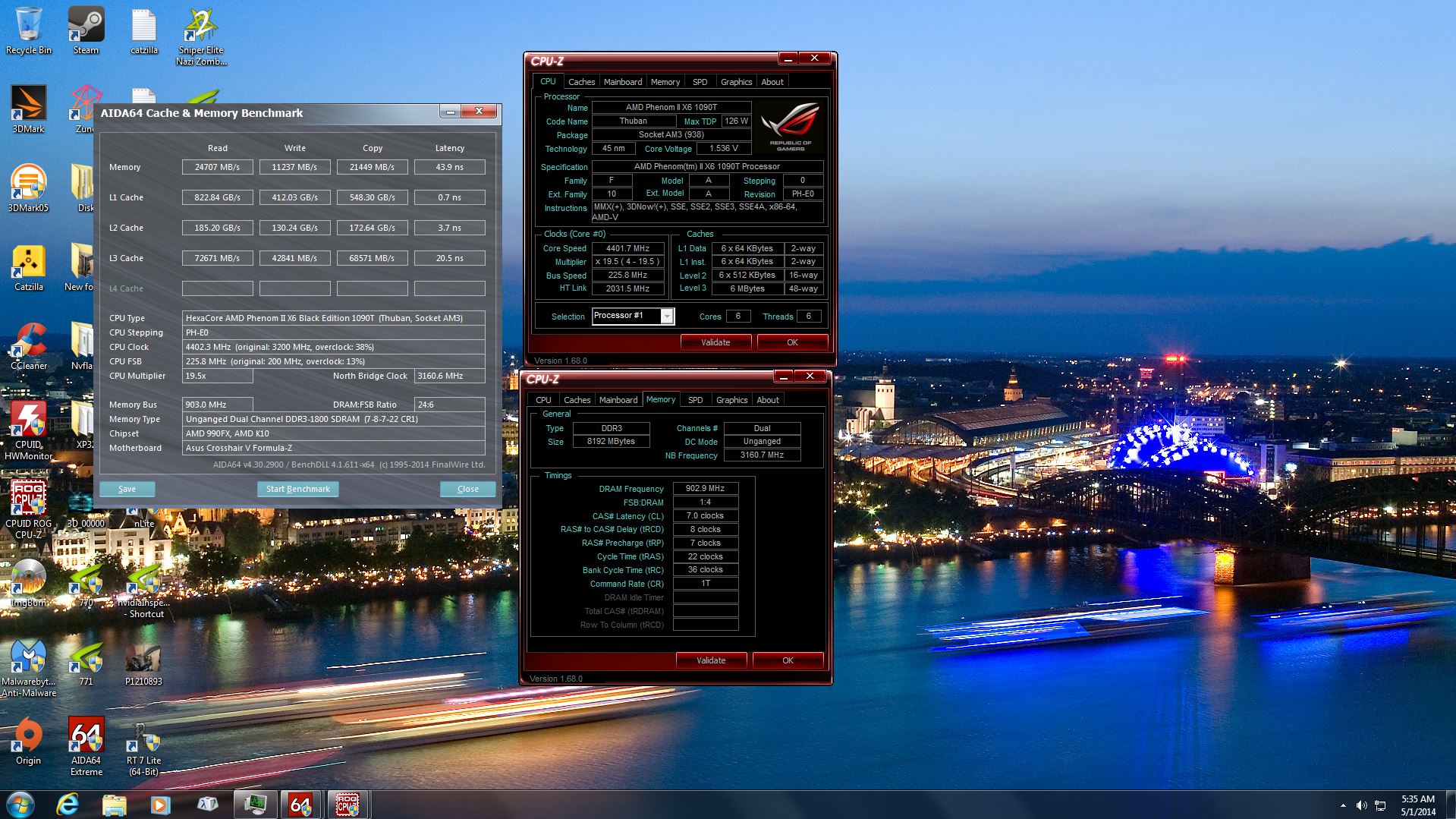Switch to Graphics tab in CPU-Z memory window
Viewport: 1456px width, 819px height.
(x=731, y=400)
